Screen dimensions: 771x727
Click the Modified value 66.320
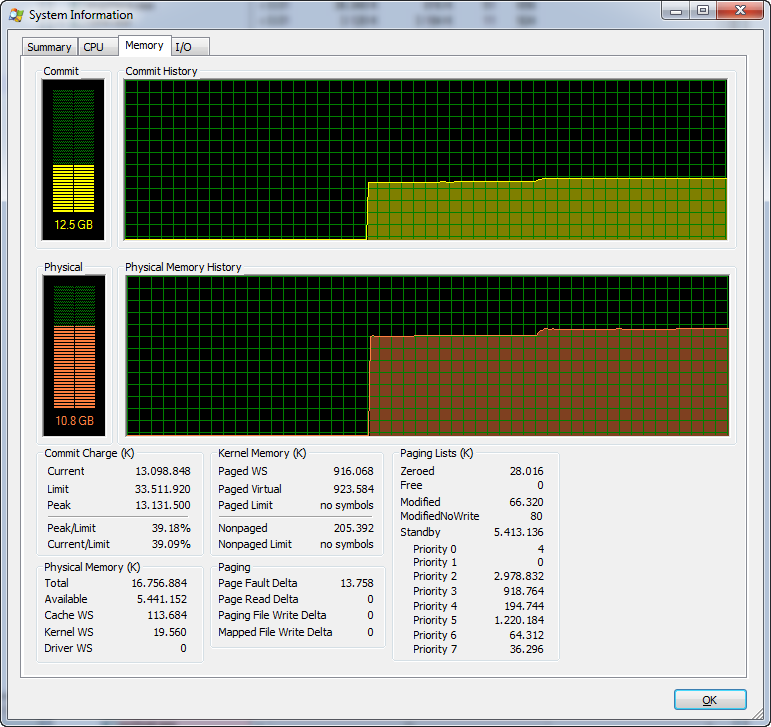(x=526, y=502)
